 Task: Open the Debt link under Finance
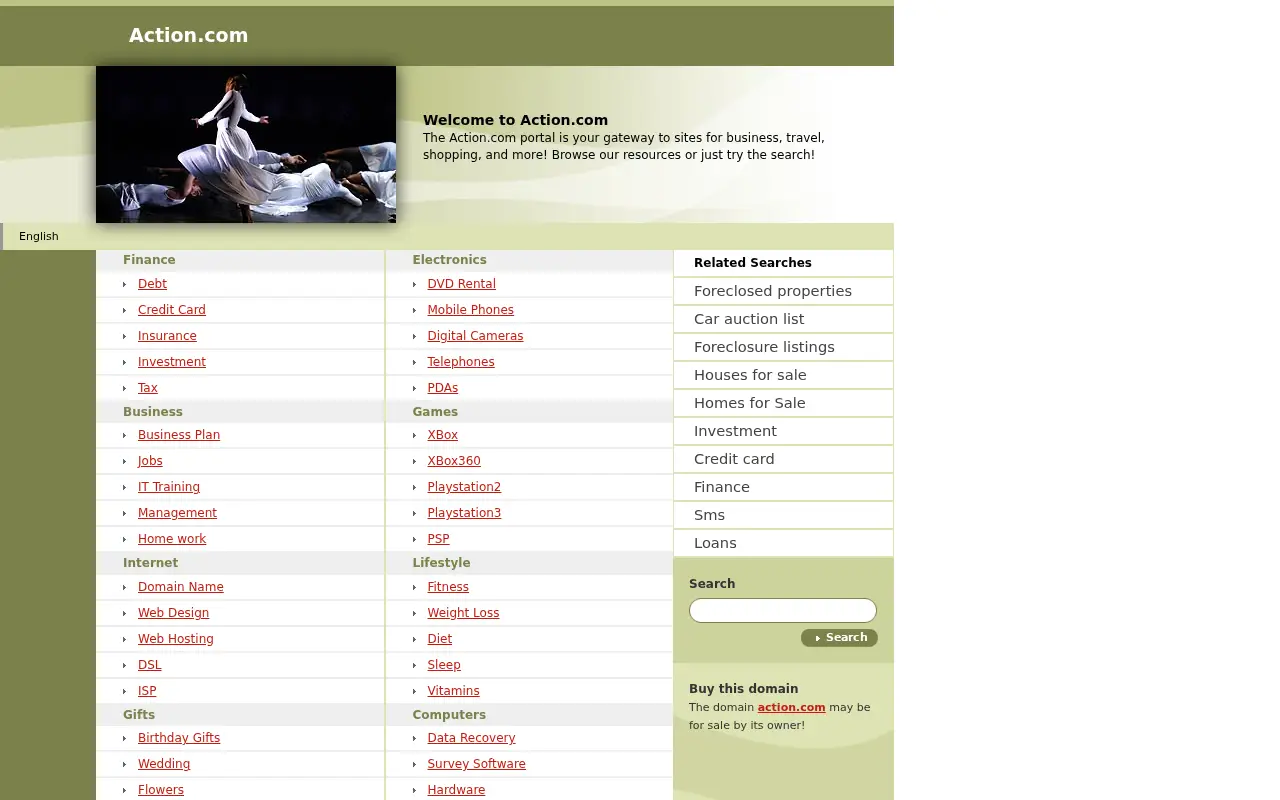pyautogui.click(x=152, y=284)
